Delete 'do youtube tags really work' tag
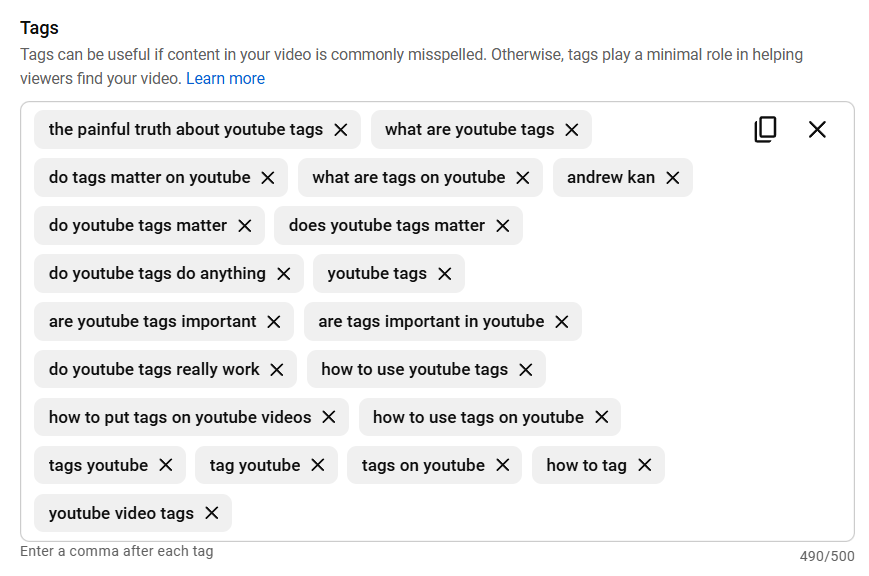The image size is (869, 576). 276,370
